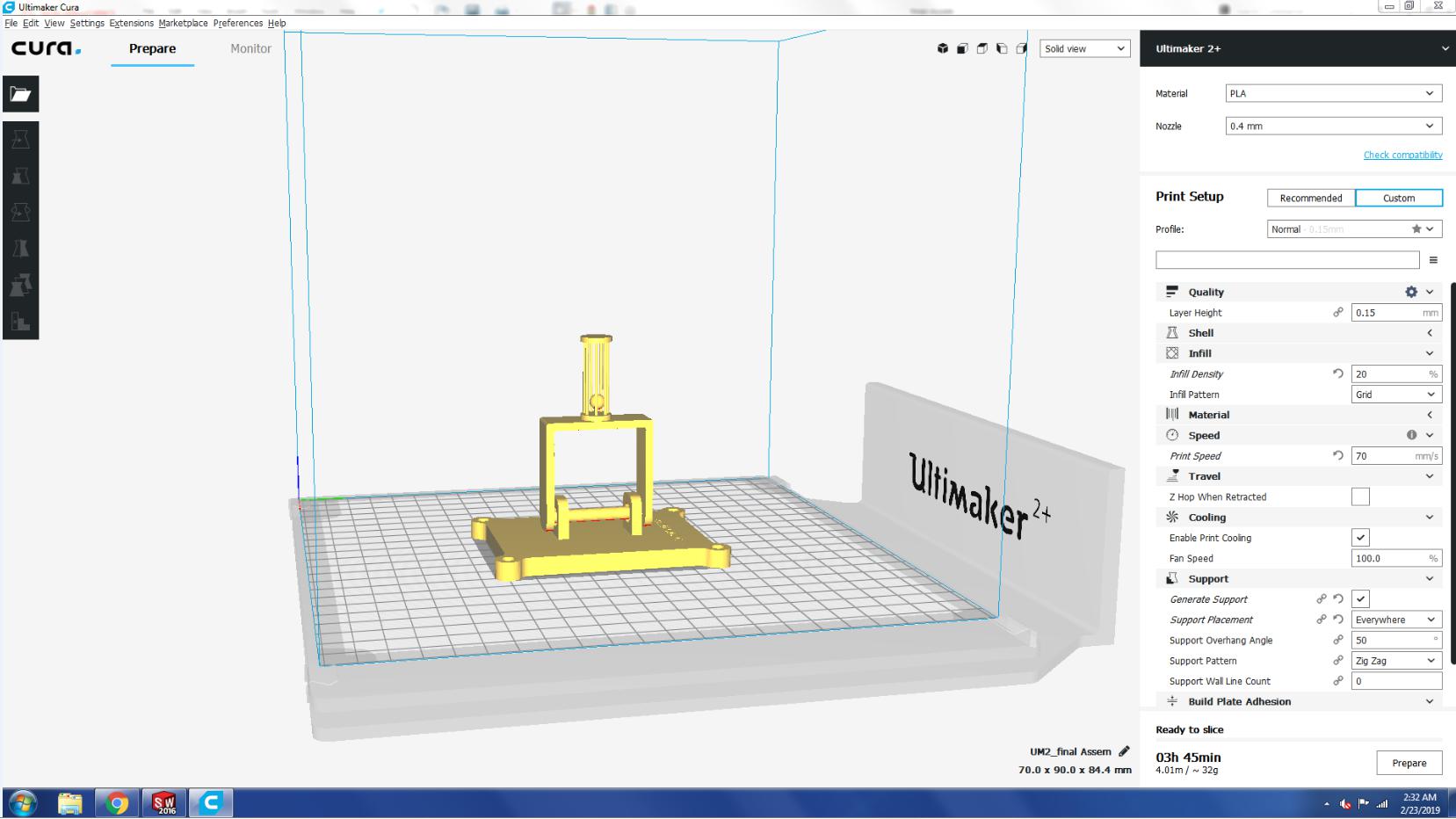Reset Support Placement with the revert arrow
Viewport: 1456px width, 819px height.
(x=1338, y=620)
